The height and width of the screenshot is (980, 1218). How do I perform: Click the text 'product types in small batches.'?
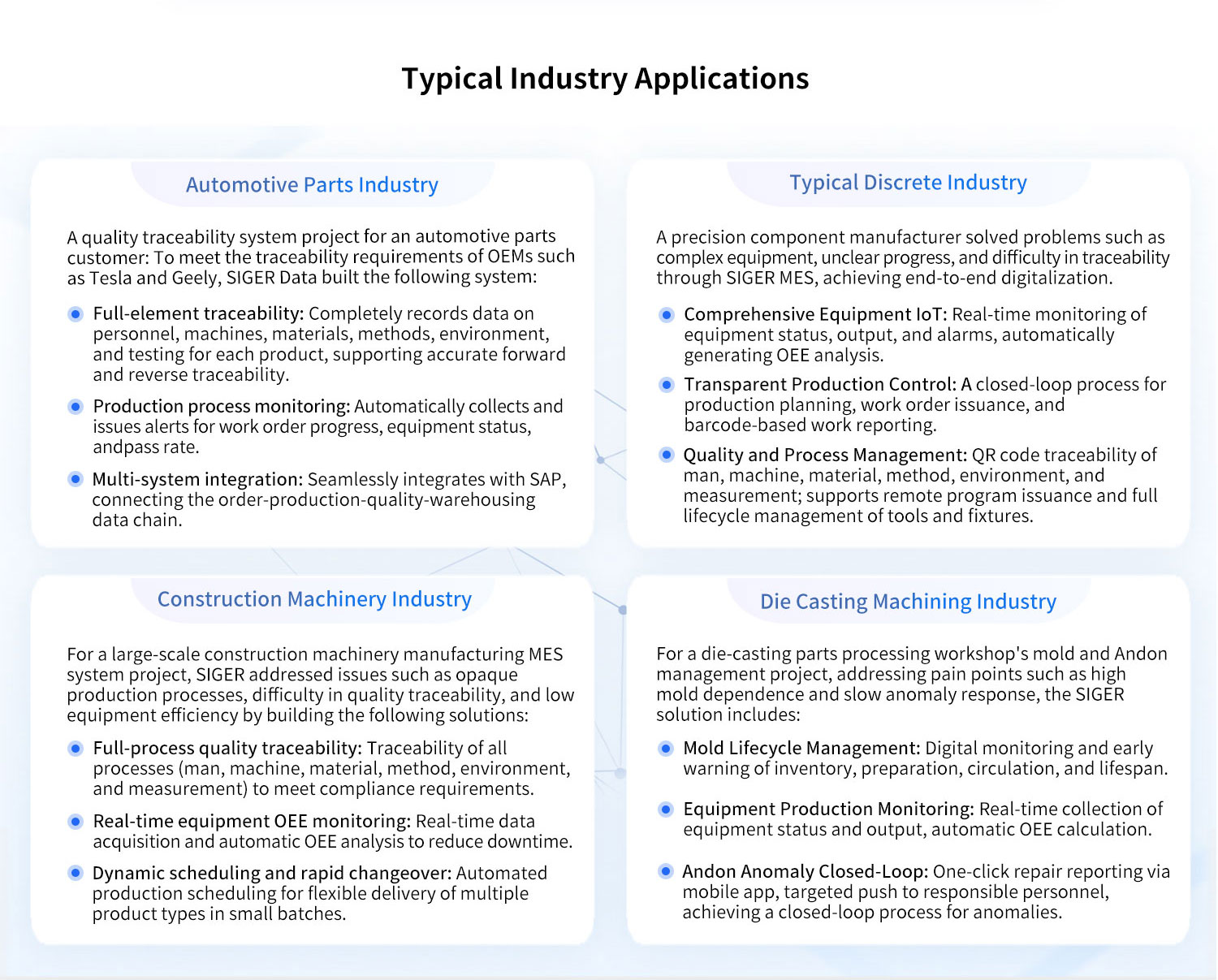point(219,913)
